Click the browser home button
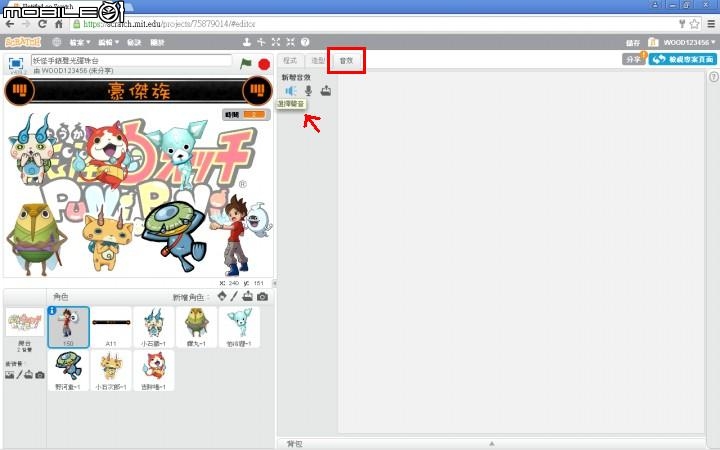The width and height of the screenshot is (720, 450). 59,24
